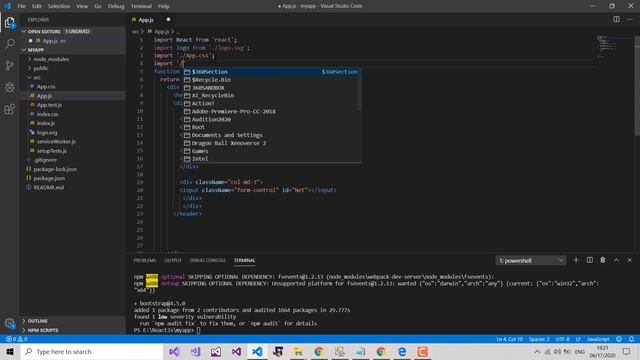Viewport: 640px width, 360px height.
Task: Open the Selection menu
Action: pyautogui.click(x=59, y=6)
